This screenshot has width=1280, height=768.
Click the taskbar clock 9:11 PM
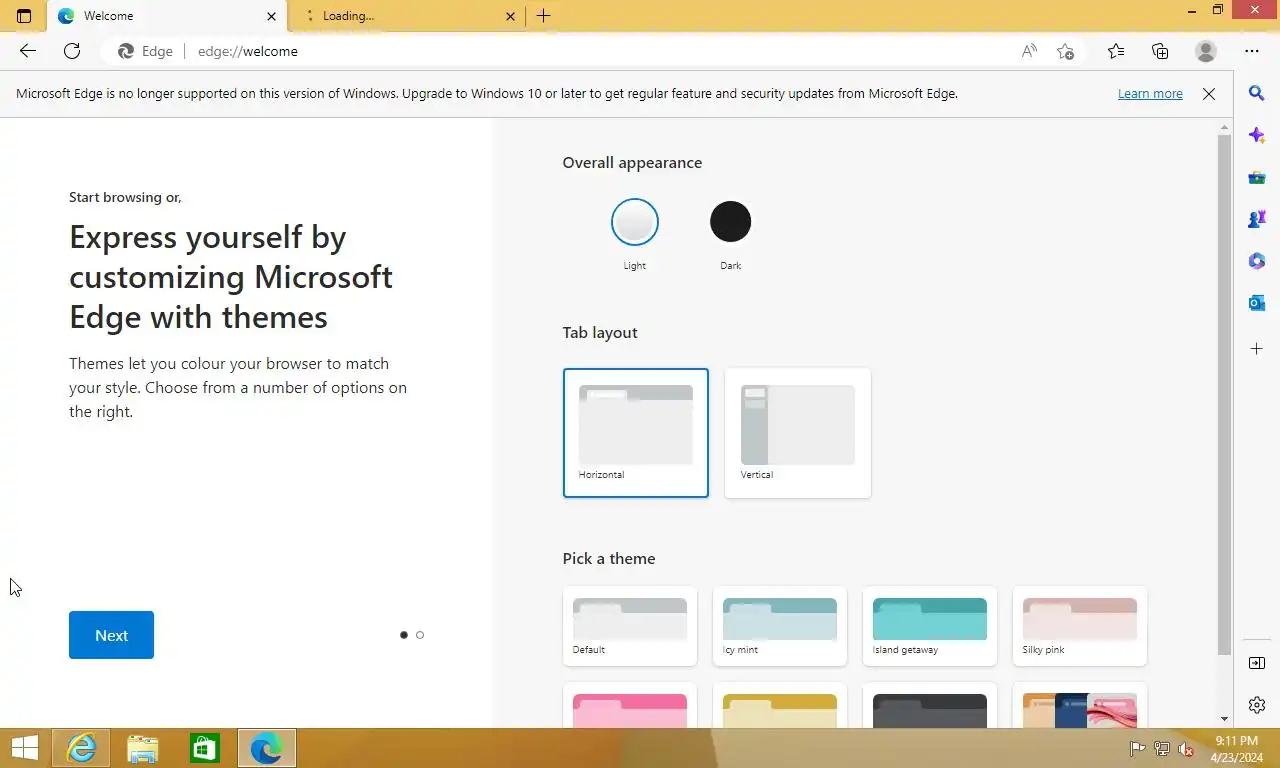(1237, 741)
